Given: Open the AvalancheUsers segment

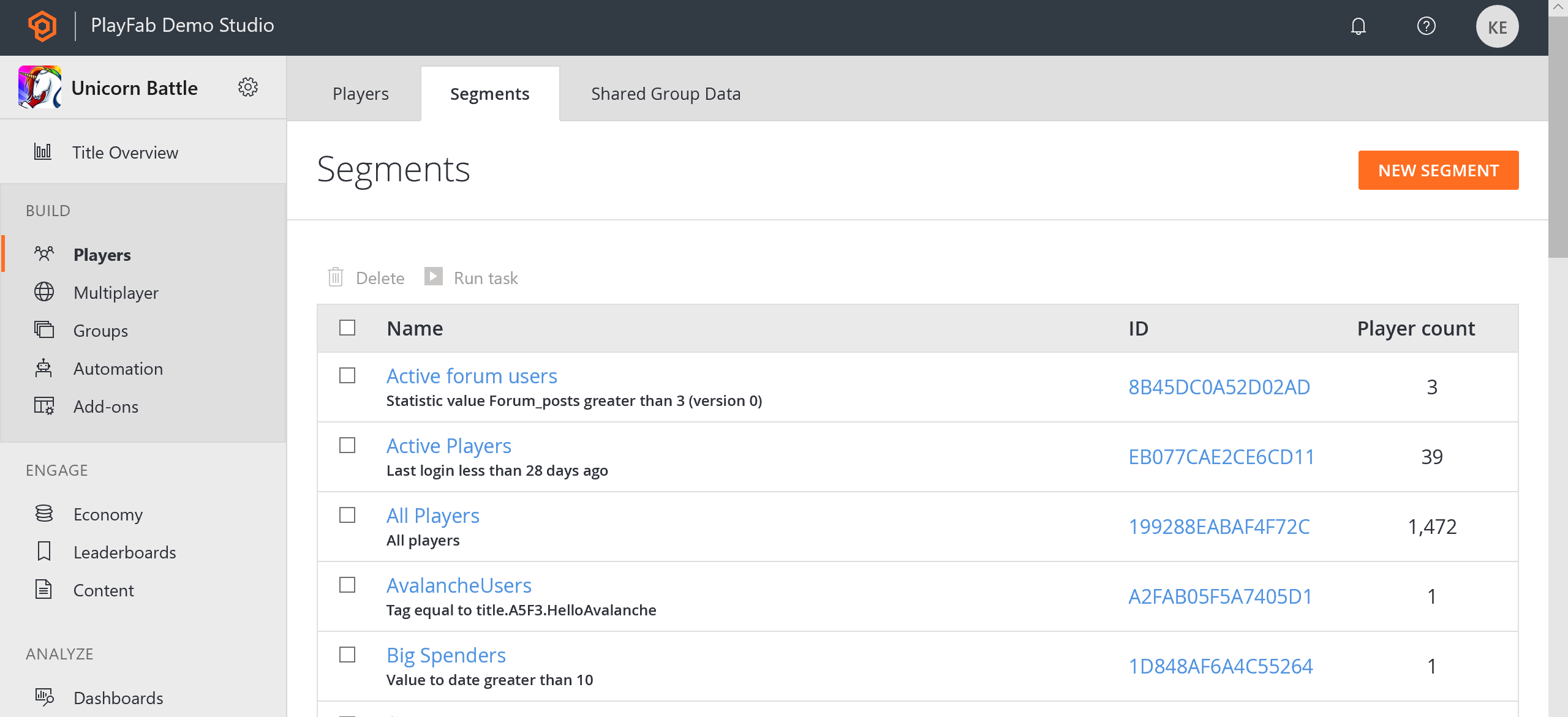Looking at the screenshot, I should pos(459,585).
